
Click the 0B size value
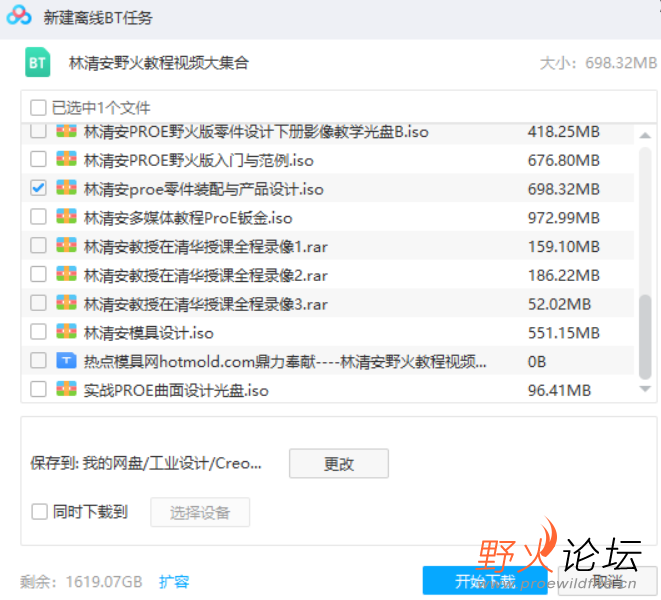tap(537, 361)
